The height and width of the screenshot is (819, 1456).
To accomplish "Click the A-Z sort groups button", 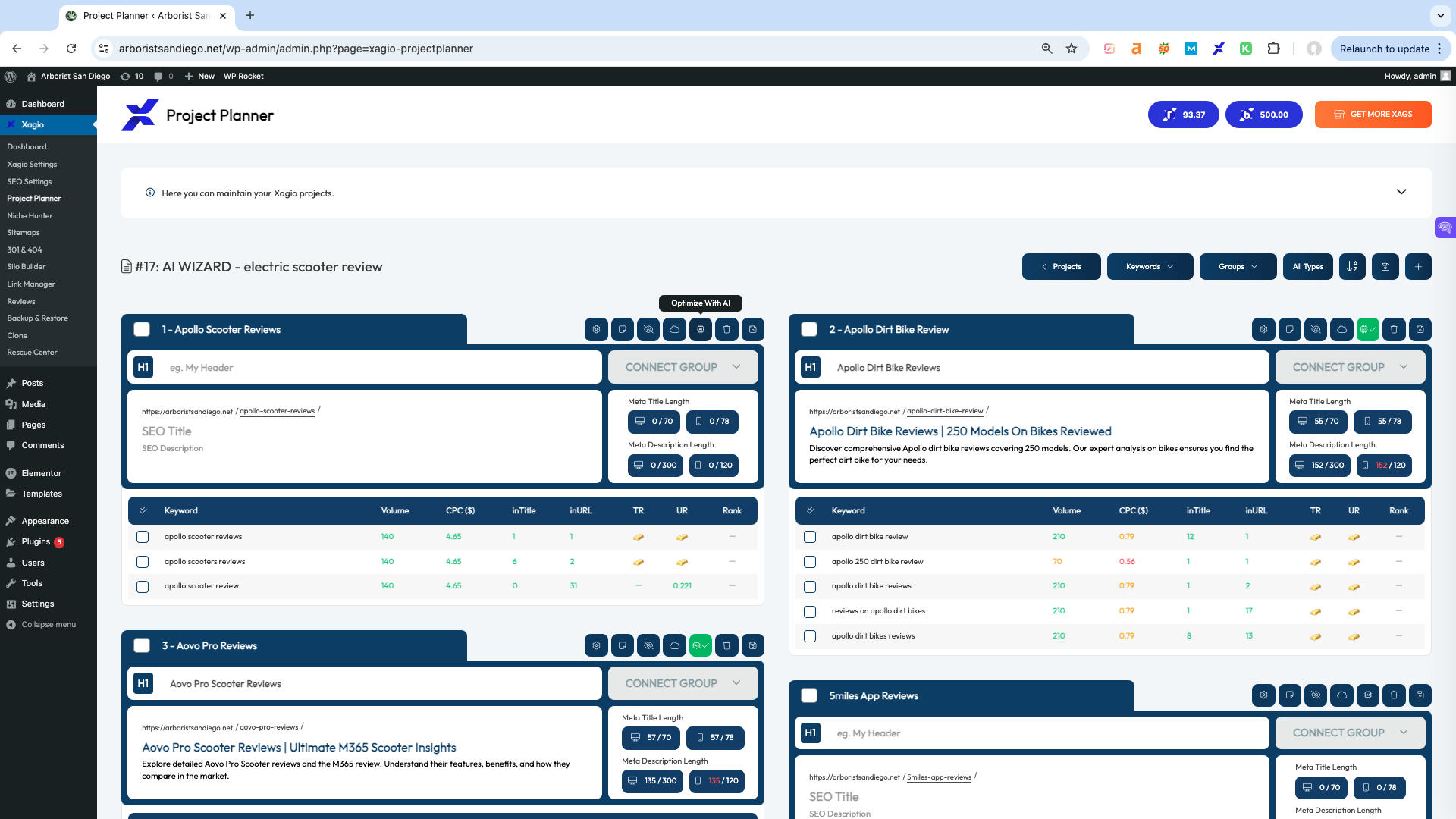I will click(x=1352, y=266).
